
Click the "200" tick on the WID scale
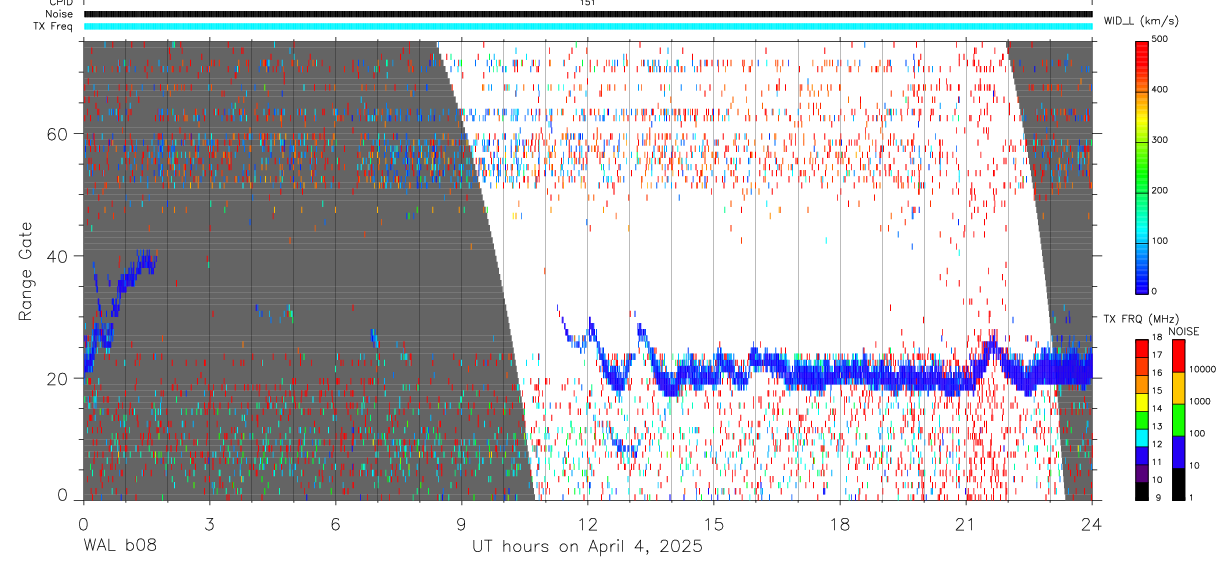(1160, 190)
